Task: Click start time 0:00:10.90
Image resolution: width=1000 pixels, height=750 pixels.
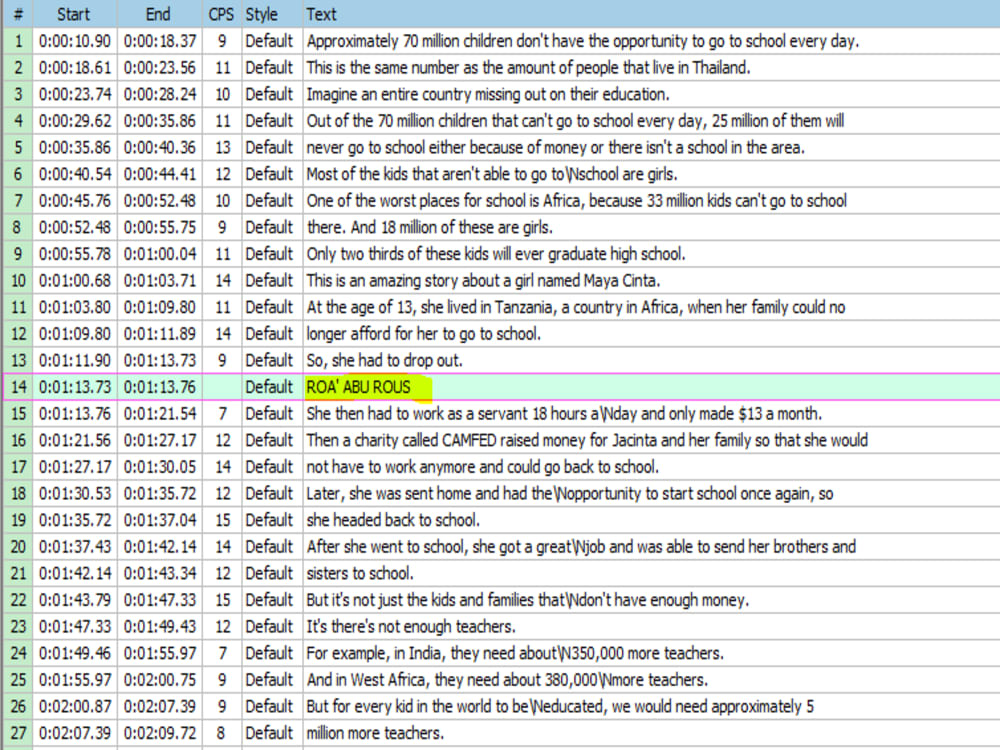Action: click(75, 41)
